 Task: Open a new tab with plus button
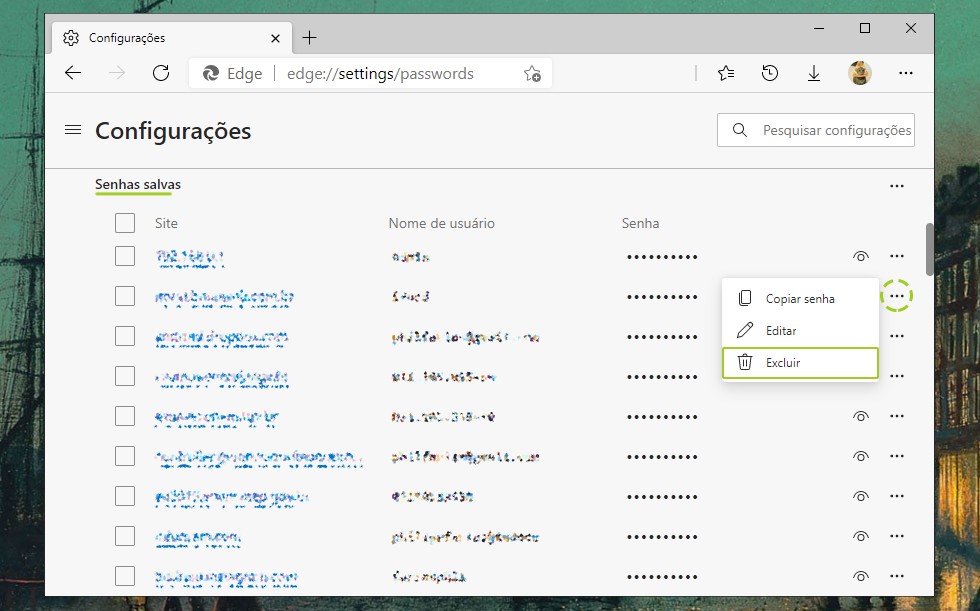(x=310, y=38)
